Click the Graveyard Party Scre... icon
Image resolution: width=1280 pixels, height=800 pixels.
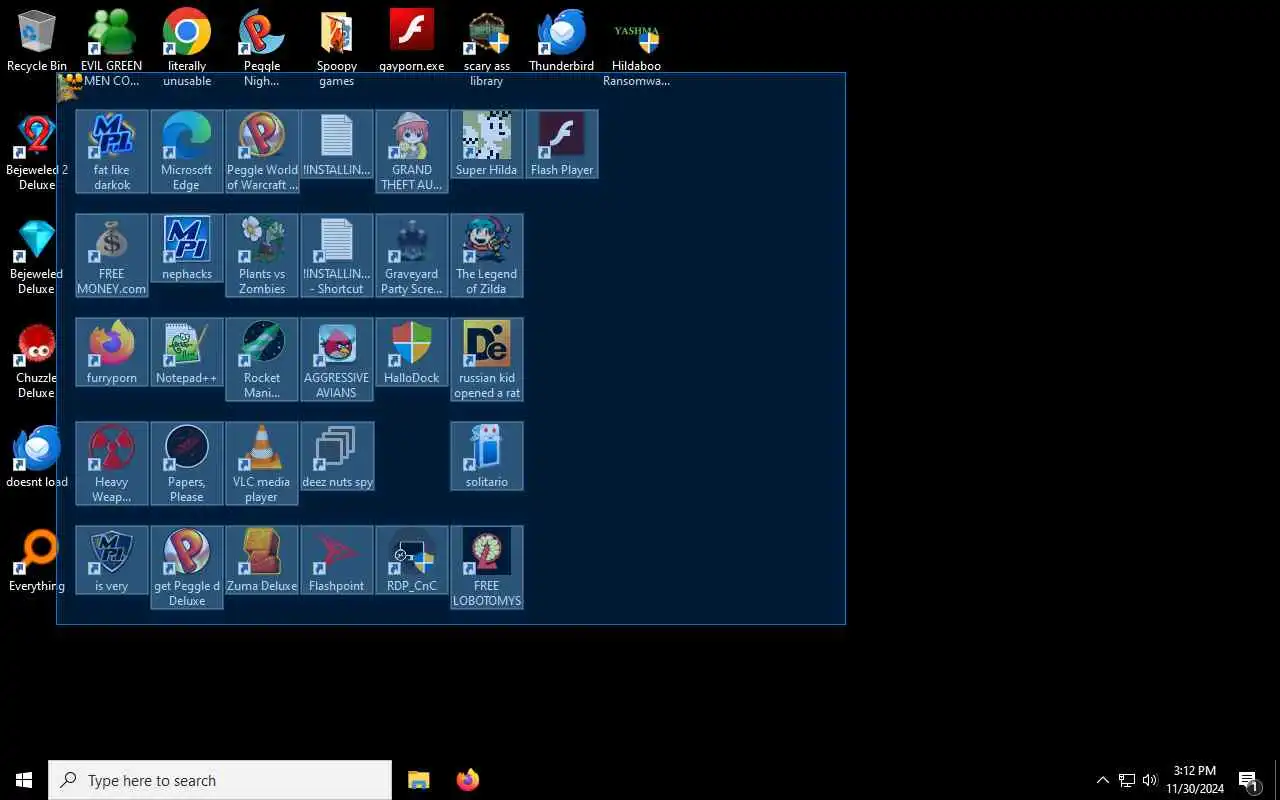pos(412,255)
